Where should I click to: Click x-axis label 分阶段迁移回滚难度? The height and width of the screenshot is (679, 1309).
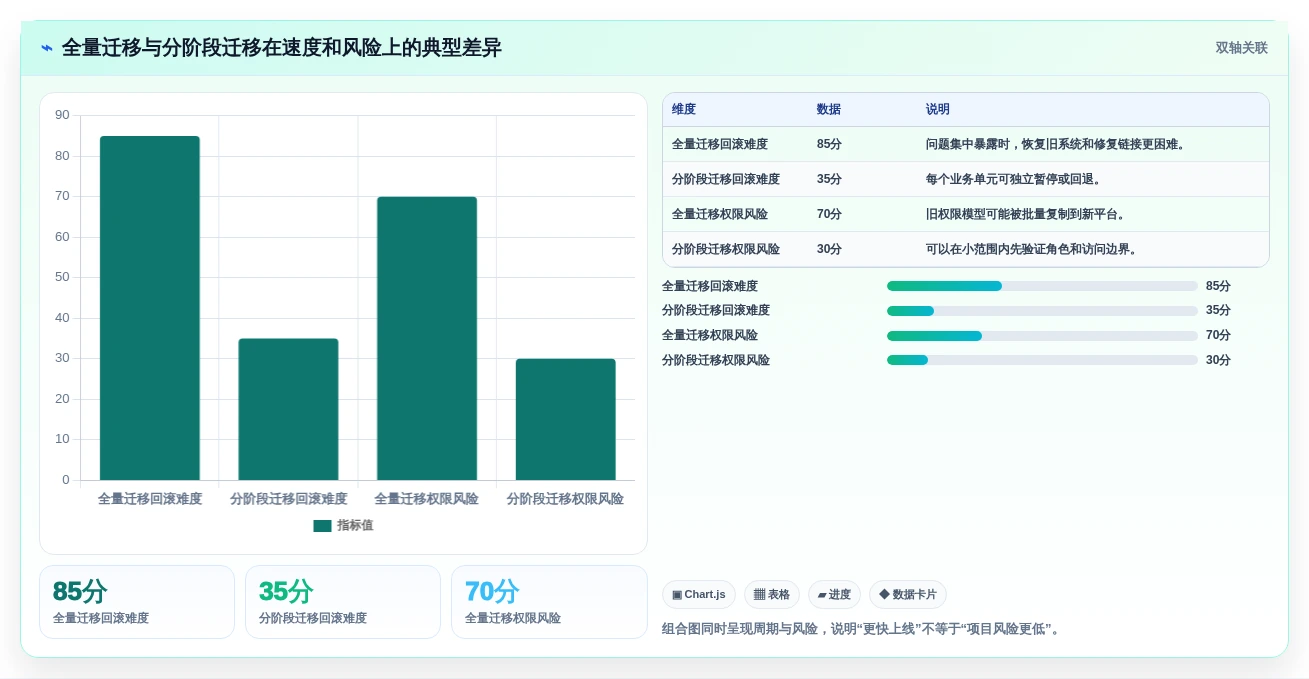coord(288,499)
